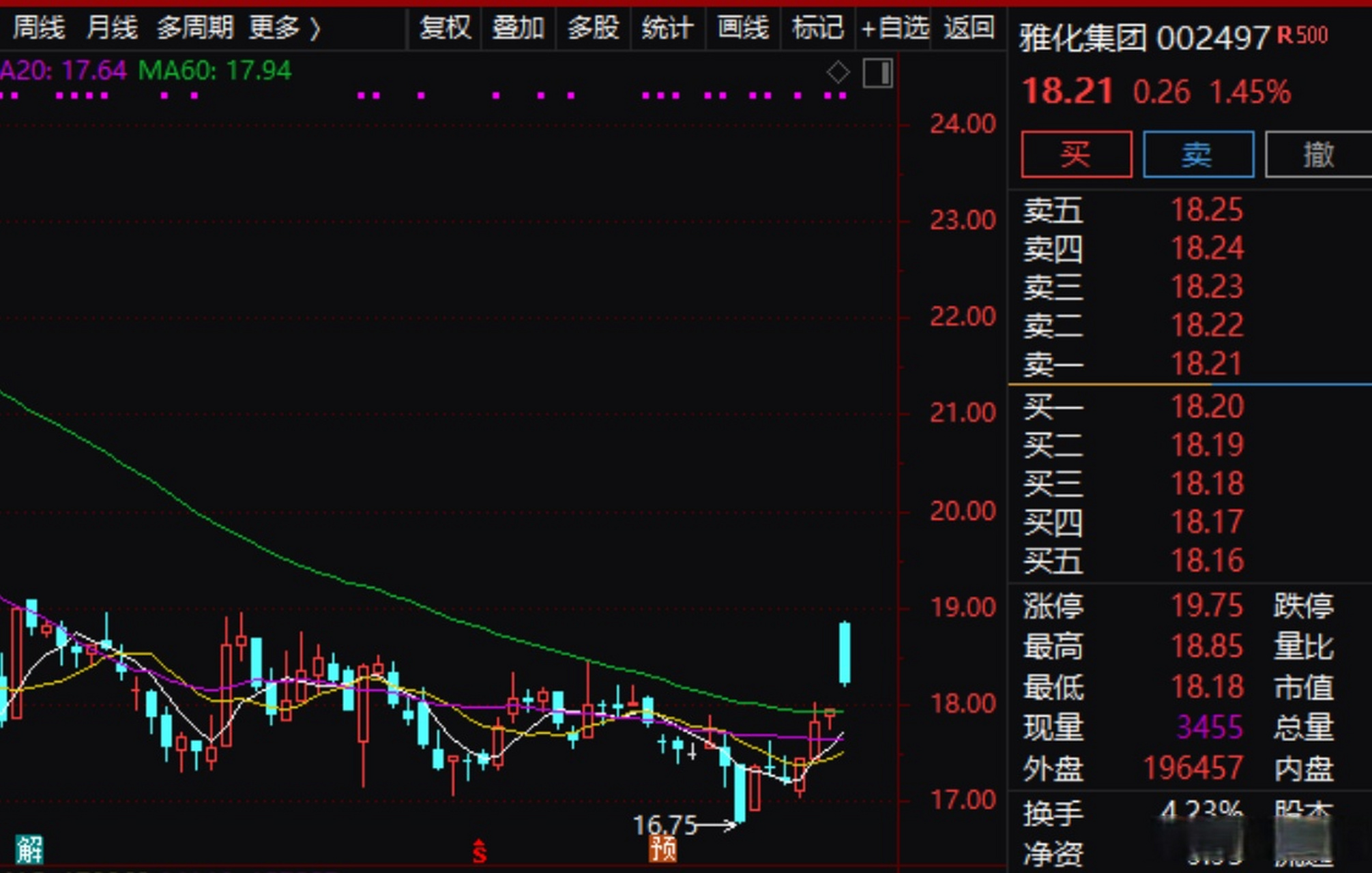Image resolution: width=1372 pixels, height=873 pixels.
Task: Click the R500 badge beside stock code
Action: click(1302, 35)
